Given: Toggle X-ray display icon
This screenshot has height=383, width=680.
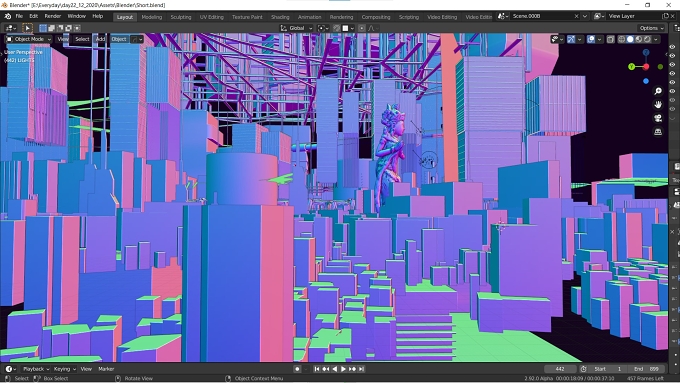Looking at the screenshot, I should tap(611, 39).
